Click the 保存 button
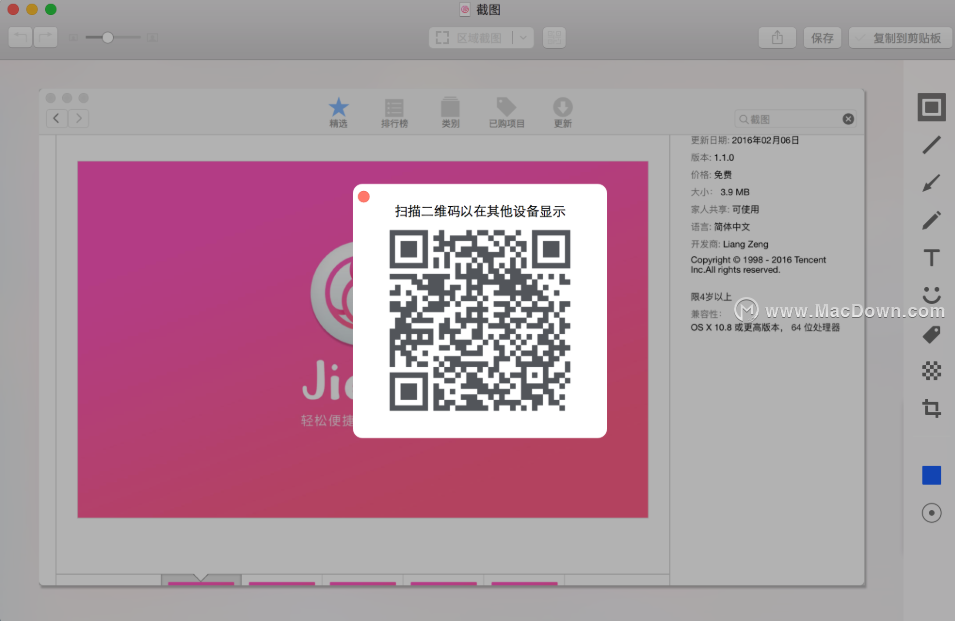The image size is (955, 621). [x=822, y=38]
